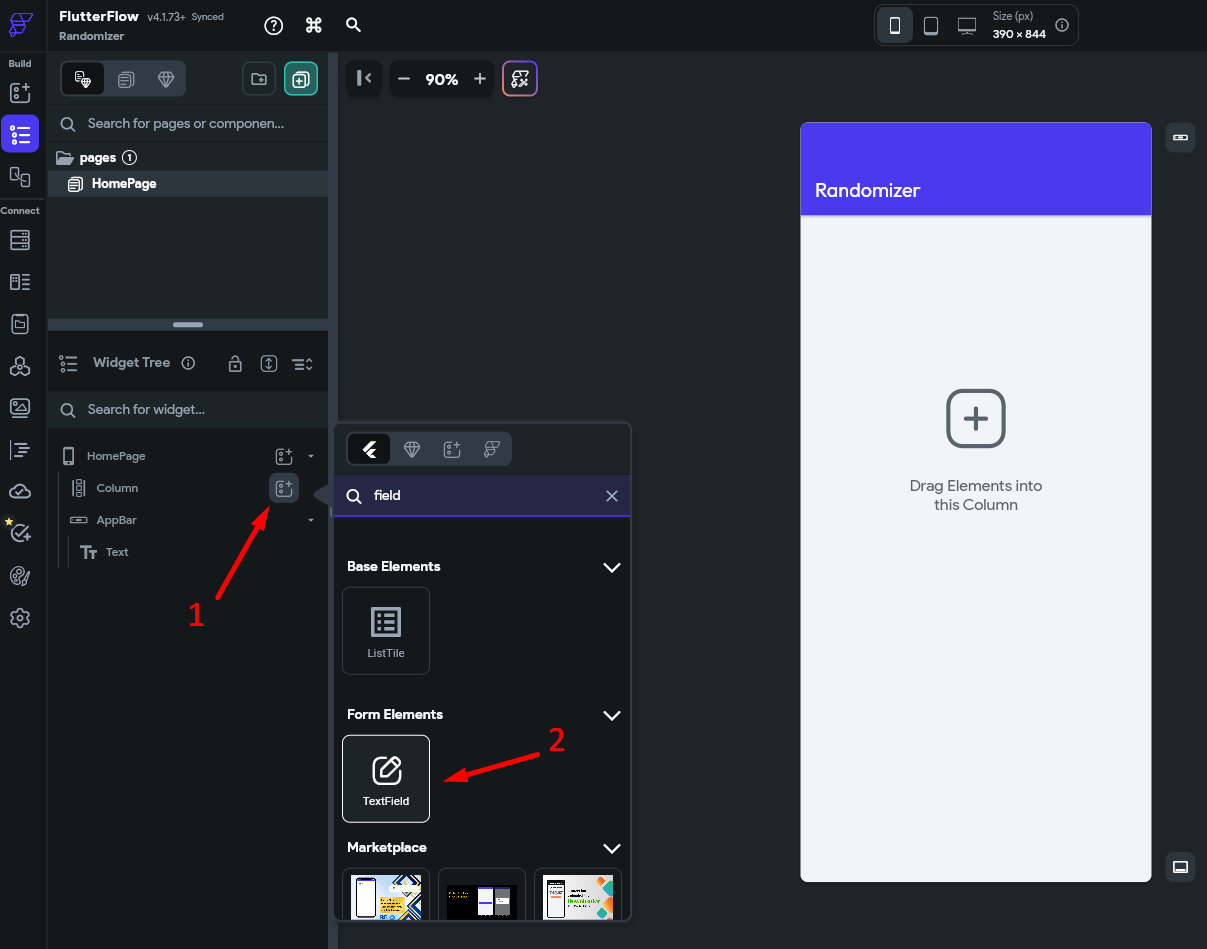The image size is (1207, 949).
Task: Collapse the Base Elements section
Action: point(611,567)
